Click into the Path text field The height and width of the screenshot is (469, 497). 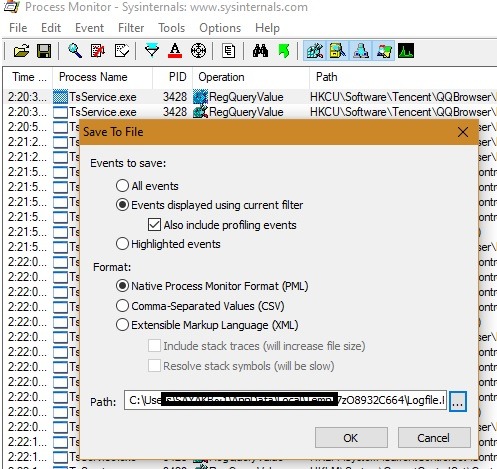[285, 400]
